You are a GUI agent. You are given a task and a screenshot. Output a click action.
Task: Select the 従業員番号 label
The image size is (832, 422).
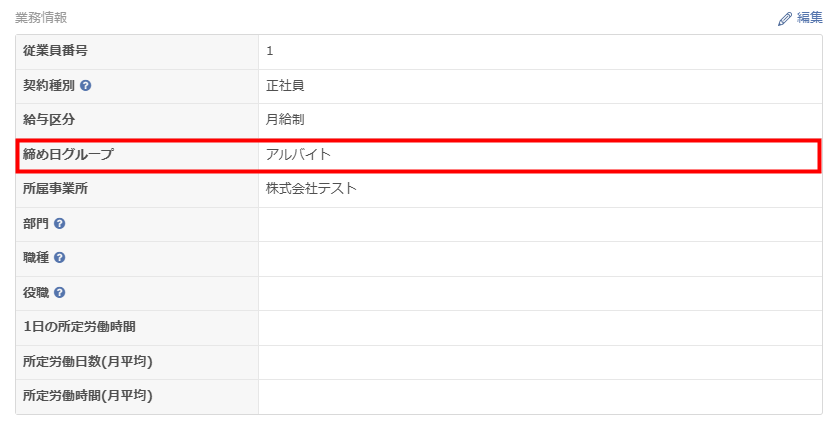[55, 51]
